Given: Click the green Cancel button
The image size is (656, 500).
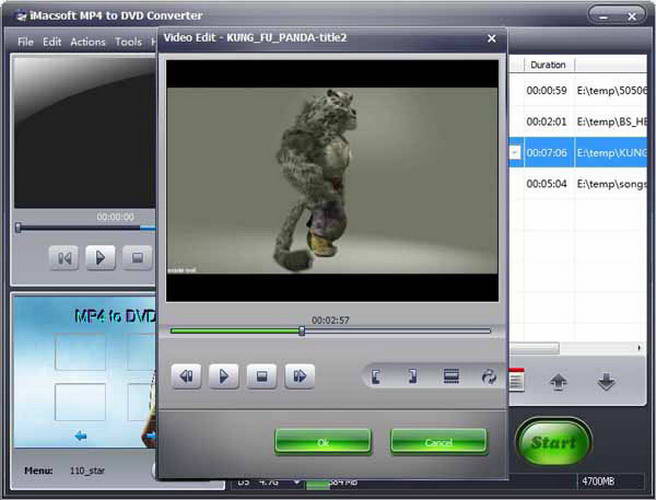Looking at the screenshot, I should 438,442.
